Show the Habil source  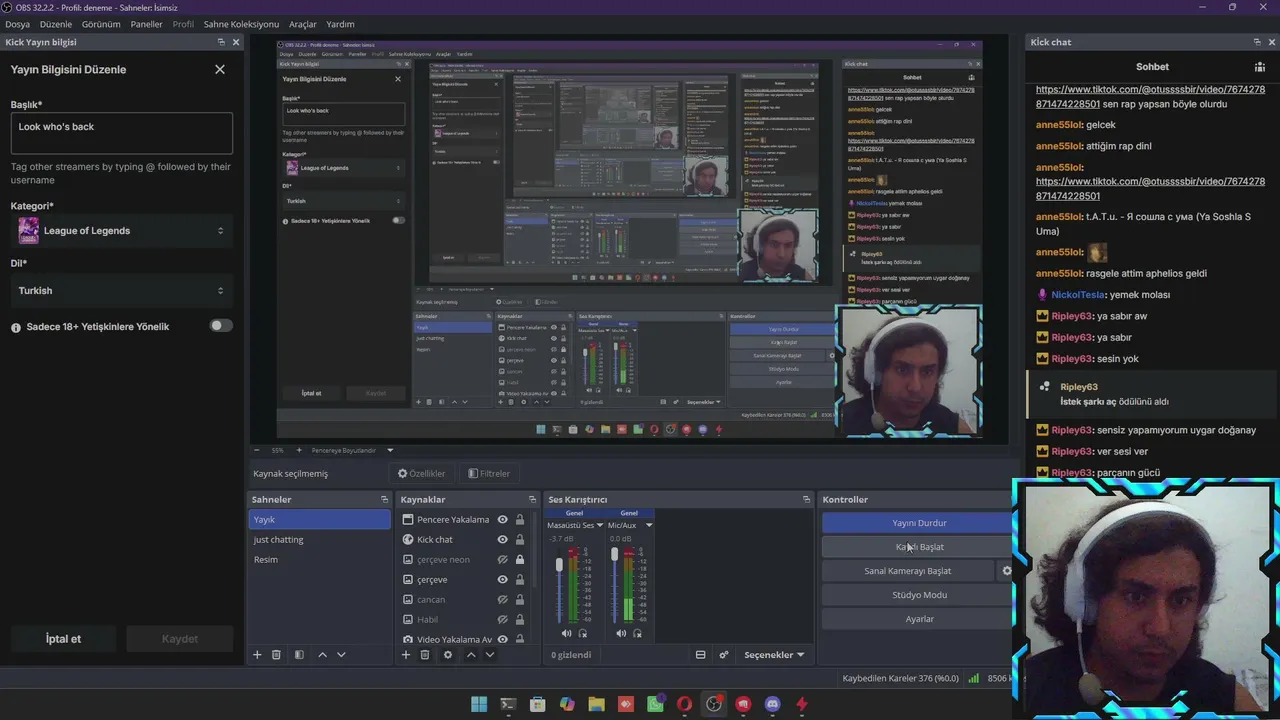(x=503, y=619)
